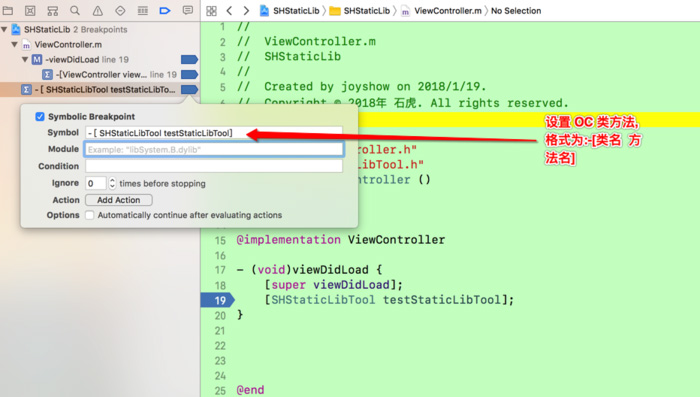Click line number 17 in the gutter
Image resolution: width=700 pixels, height=397 pixels.
coord(221,270)
